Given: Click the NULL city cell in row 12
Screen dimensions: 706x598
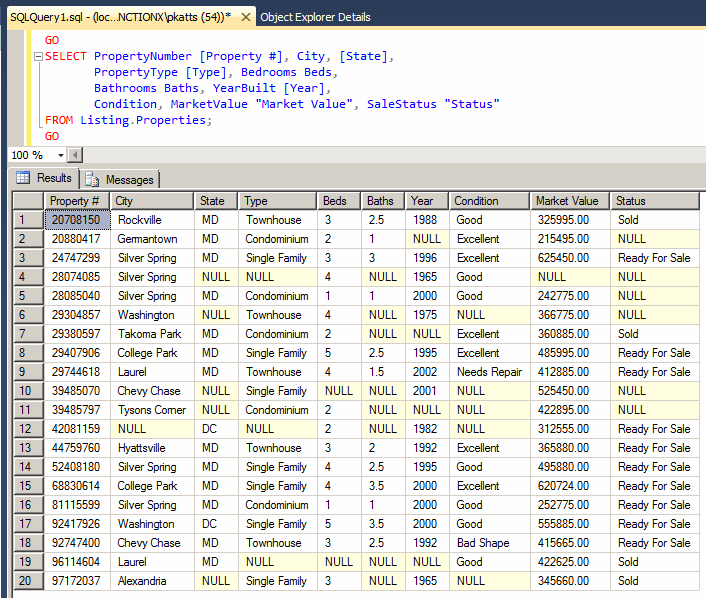Looking at the screenshot, I should 152,429.
